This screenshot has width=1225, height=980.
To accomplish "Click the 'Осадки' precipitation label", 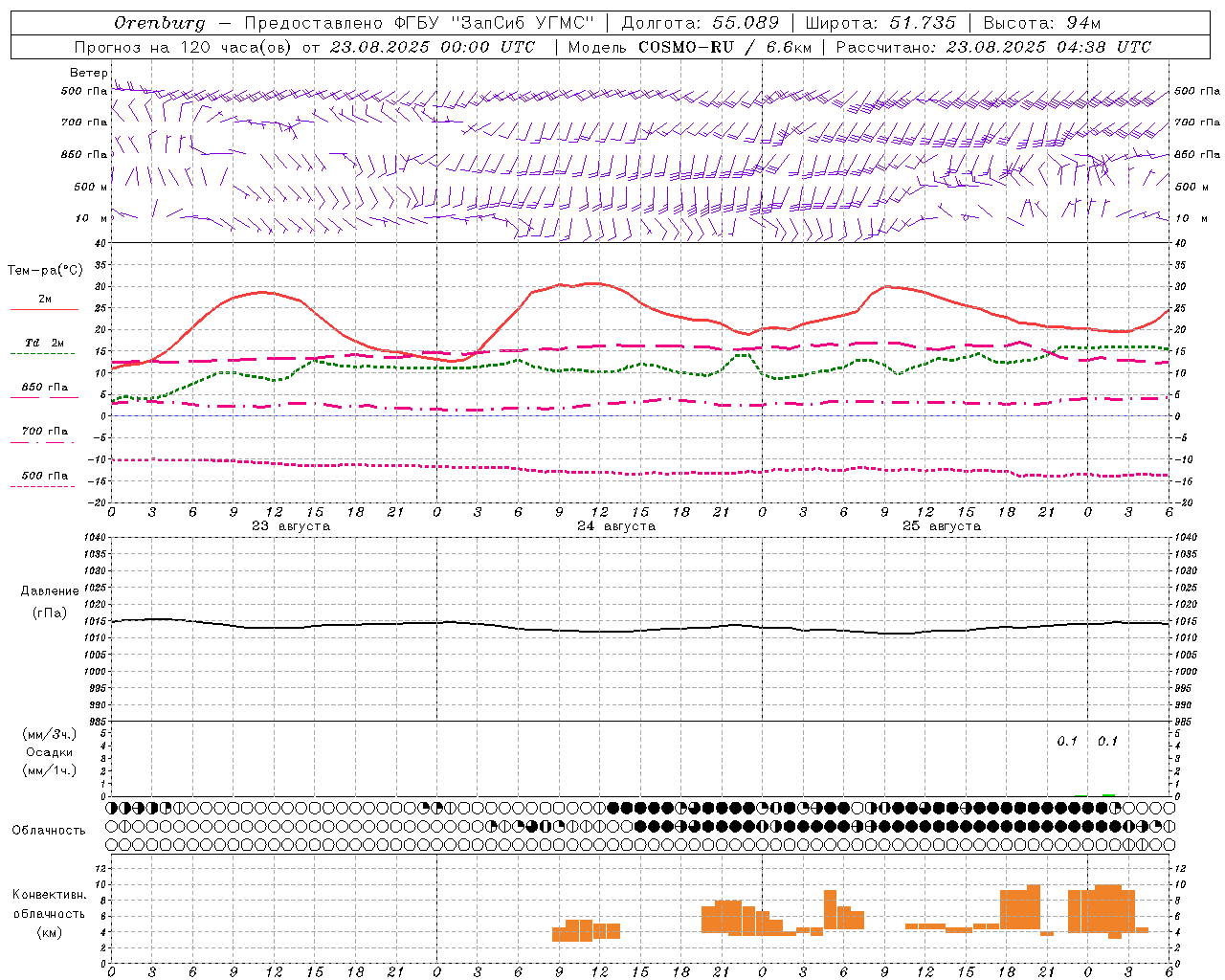I will pyautogui.click(x=50, y=752).
